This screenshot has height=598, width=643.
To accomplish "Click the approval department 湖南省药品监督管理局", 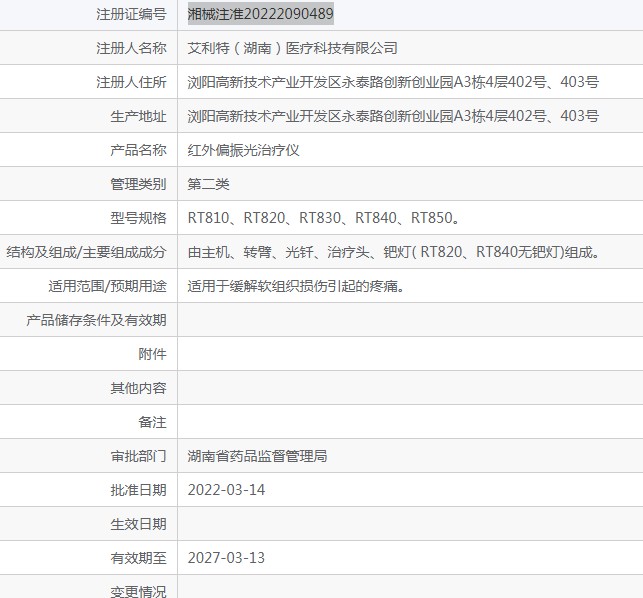I will coord(258,456).
